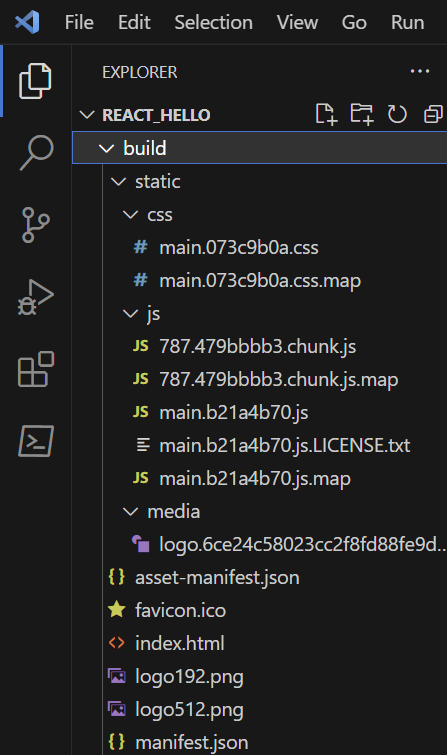The image size is (447, 755).
Task: Open the logo.6ce24c58023cc2f8fd88fe9d media file
Action: coord(302,544)
